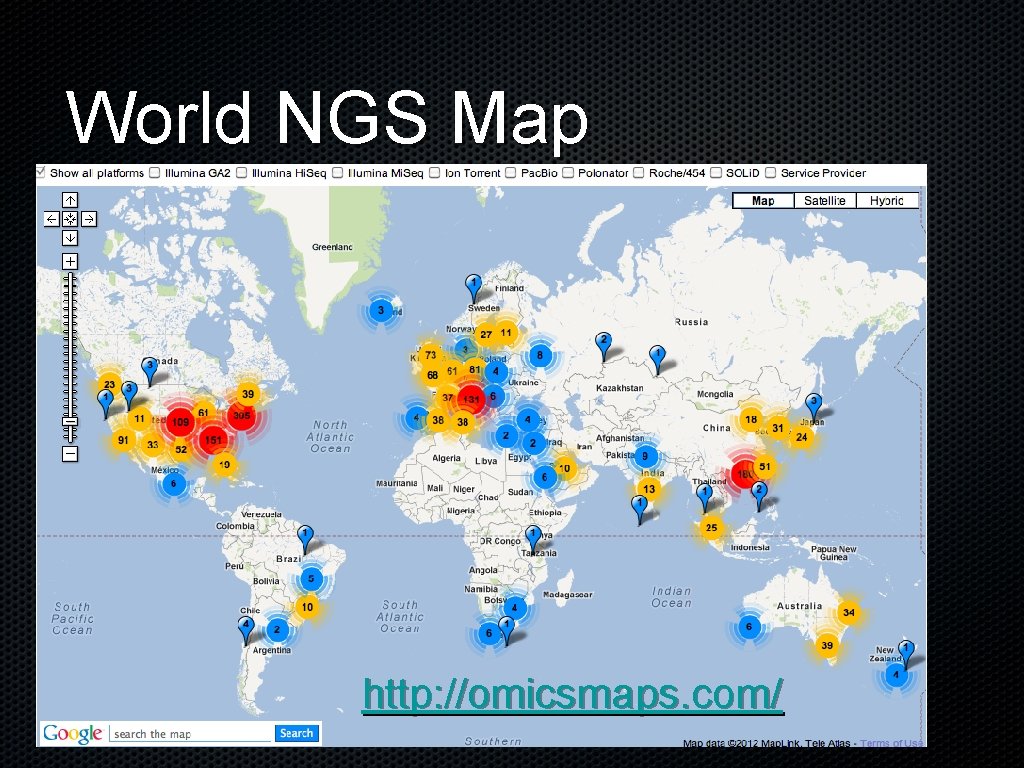Enable the PacBio platform filter
This screenshot has width=1024, height=768.
coord(511,172)
